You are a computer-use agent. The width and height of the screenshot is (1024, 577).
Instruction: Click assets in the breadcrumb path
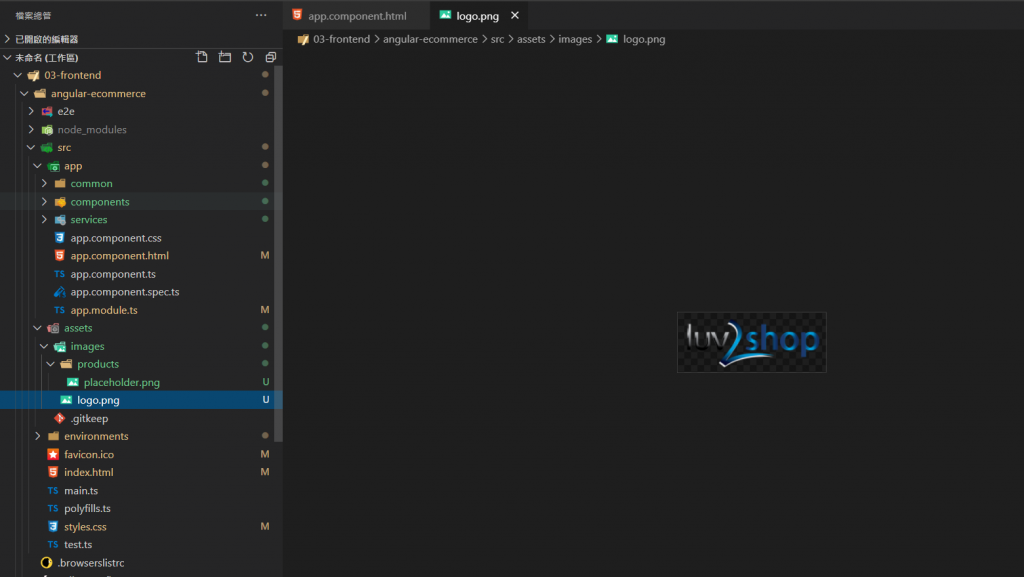click(531, 39)
